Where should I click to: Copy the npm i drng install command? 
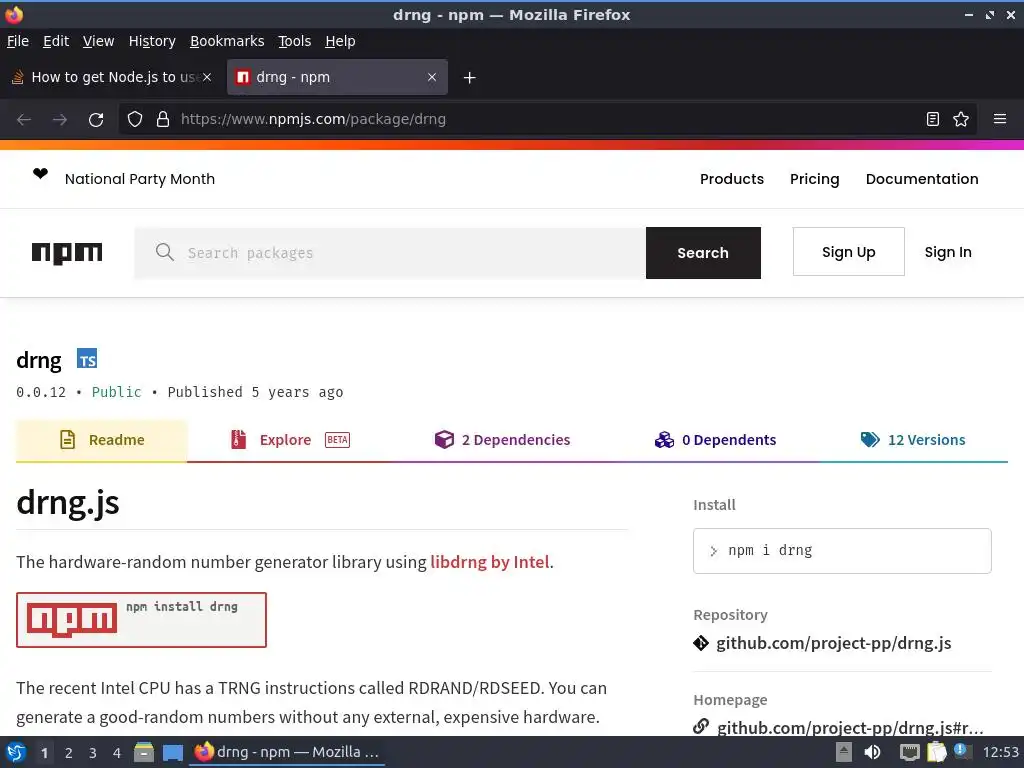coord(842,551)
